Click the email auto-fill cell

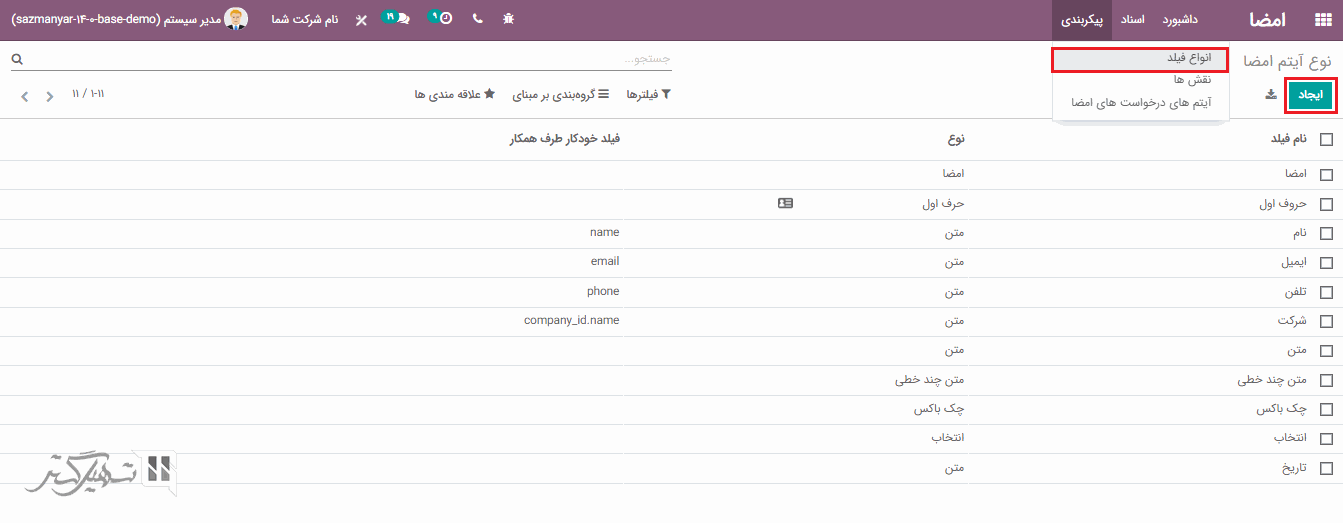(x=605, y=261)
